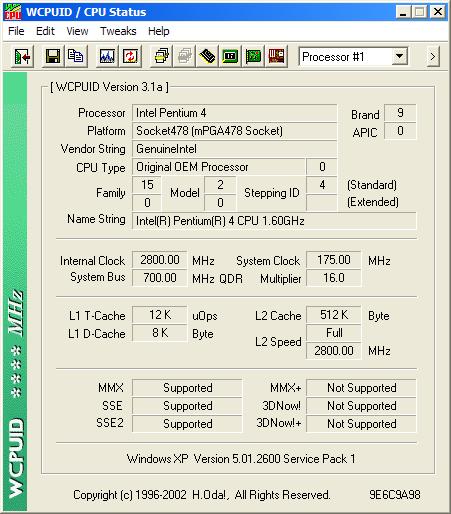The height and width of the screenshot is (514, 451).
Task: Click the Vendor String "GenuineIntel"
Action: (234, 149)
